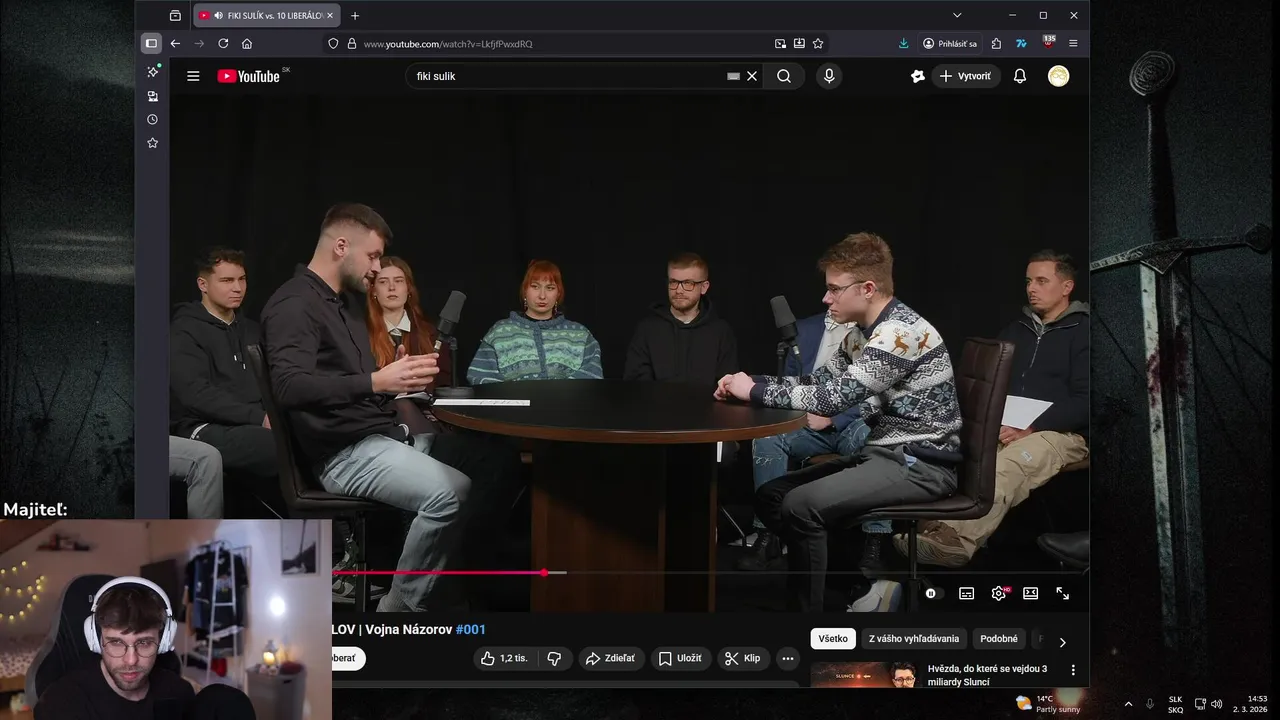Search YouTube with voice microphone
1280x720 pixels.
coord(828,76)
